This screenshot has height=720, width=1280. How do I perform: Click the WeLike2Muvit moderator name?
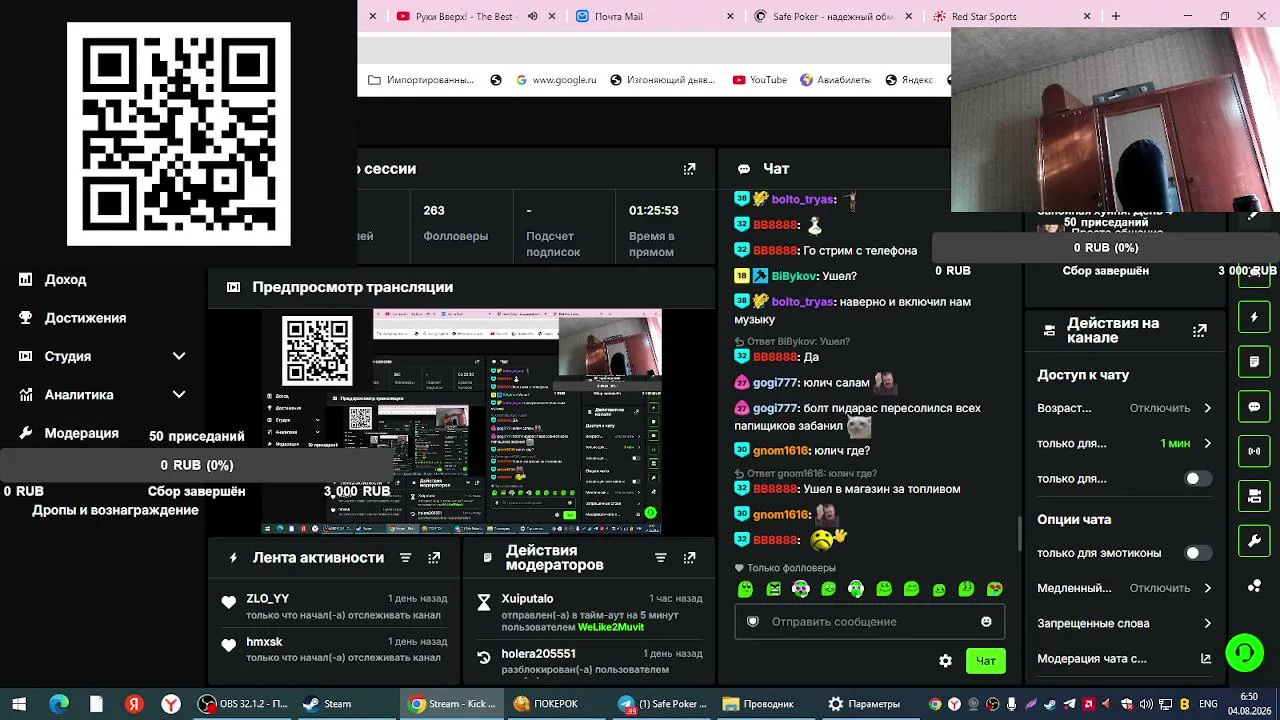(611, 628)
